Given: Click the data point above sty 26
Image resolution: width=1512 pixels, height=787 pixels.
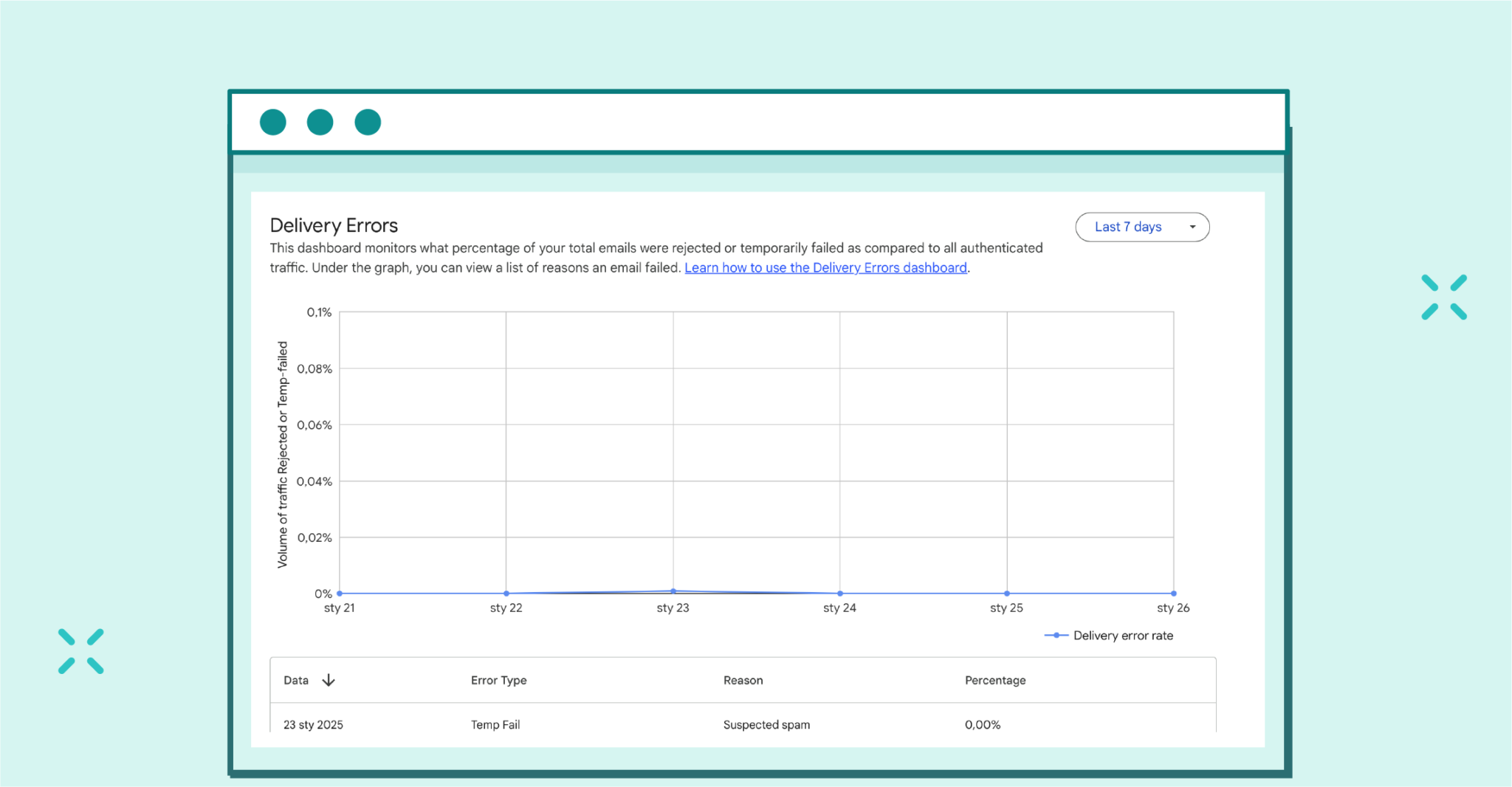Looking at the screenshot, I should pos(1173,592).
